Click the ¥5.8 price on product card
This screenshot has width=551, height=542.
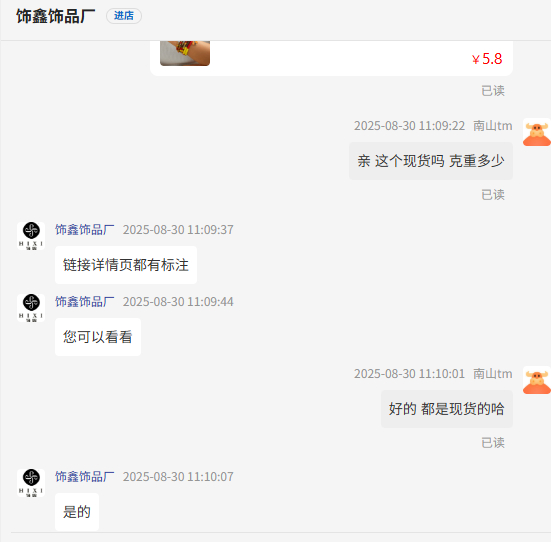pyautogui.click(x=487, y=59)
